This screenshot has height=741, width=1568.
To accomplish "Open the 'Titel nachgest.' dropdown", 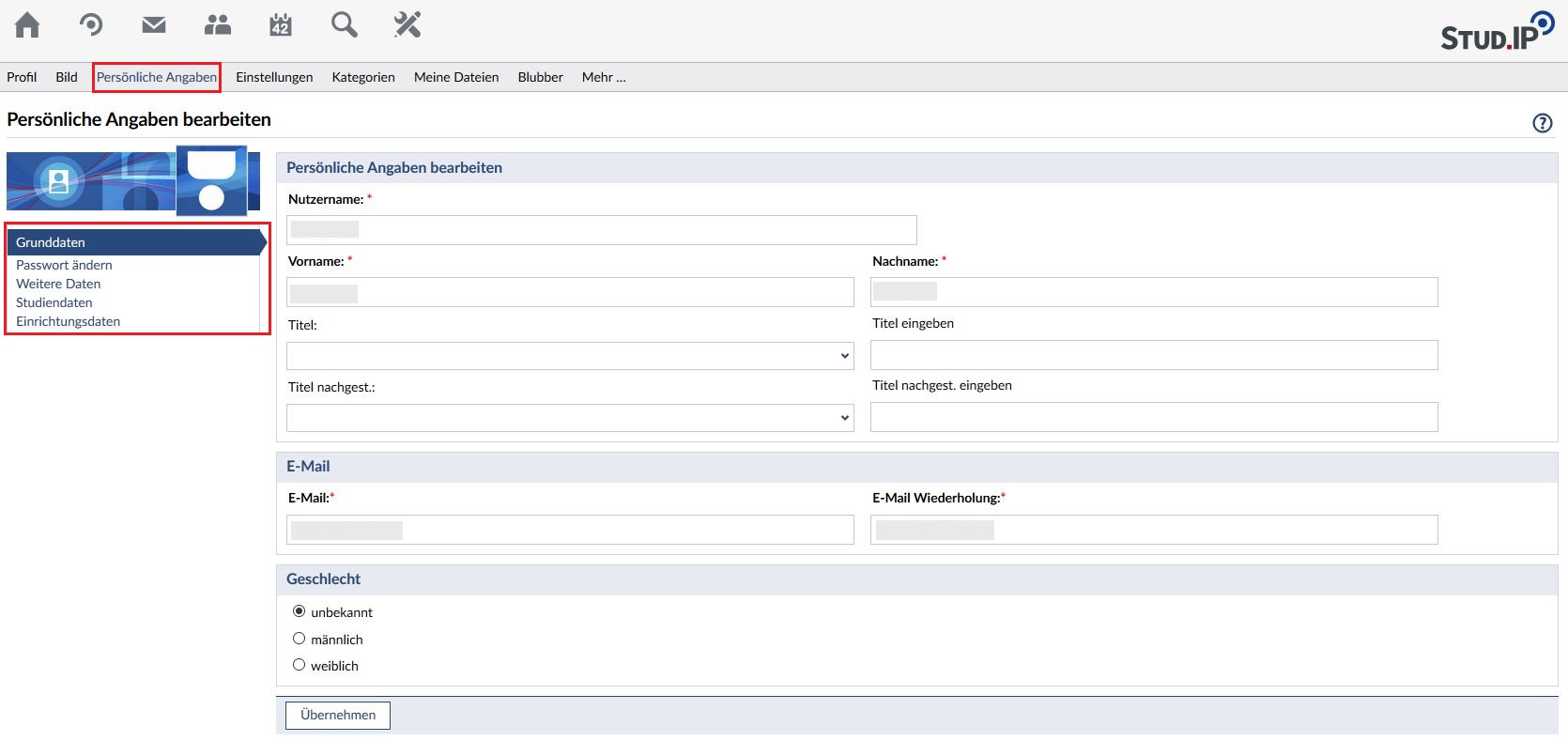I will 570,418.
